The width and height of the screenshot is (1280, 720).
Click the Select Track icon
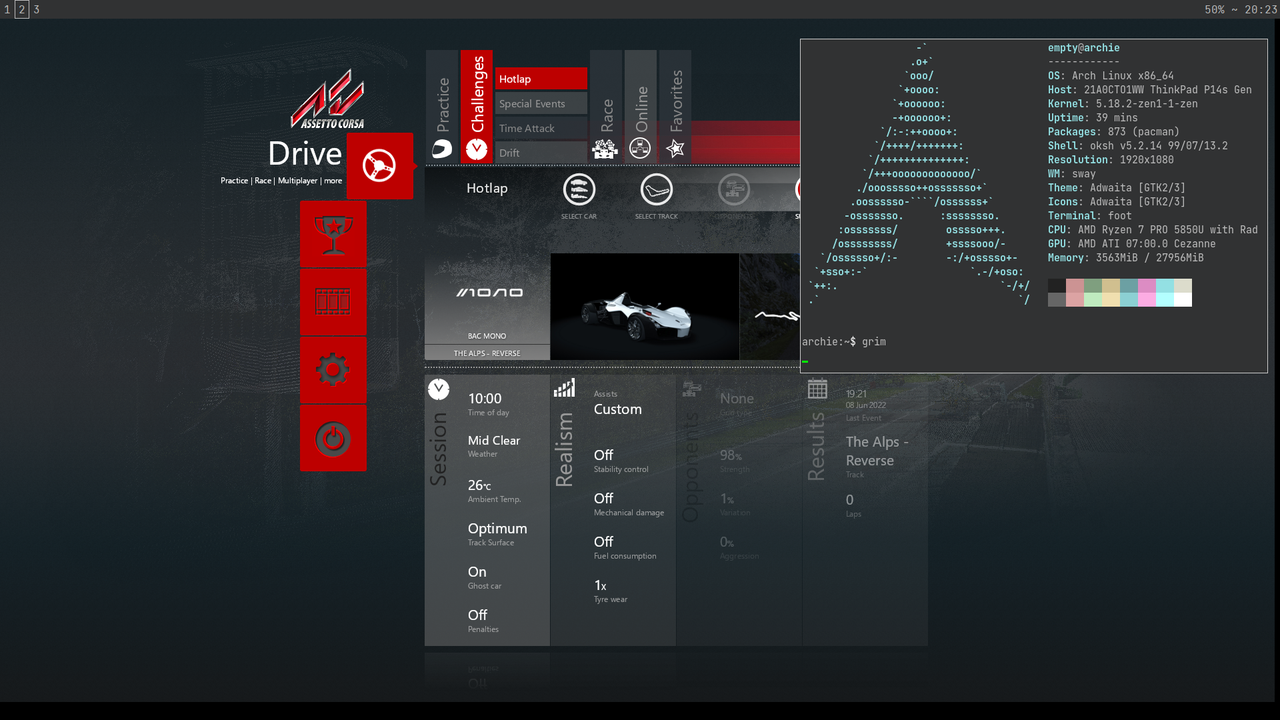point(656,189)
